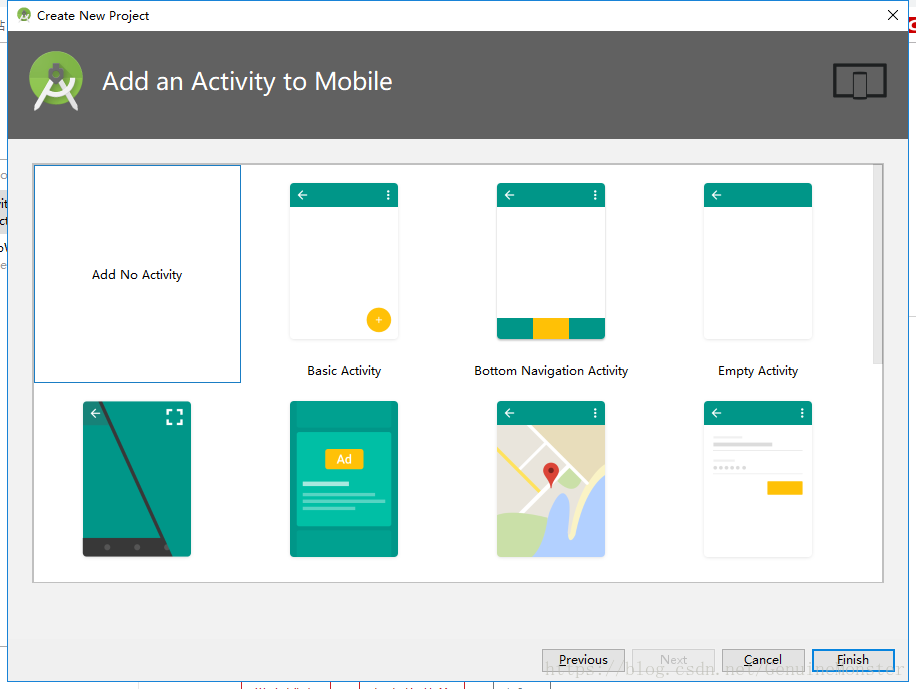Click the yellow Ad badge in AdMob thumbnail
916x689 pixels.
pyautogui.click(x=344, y=459)
